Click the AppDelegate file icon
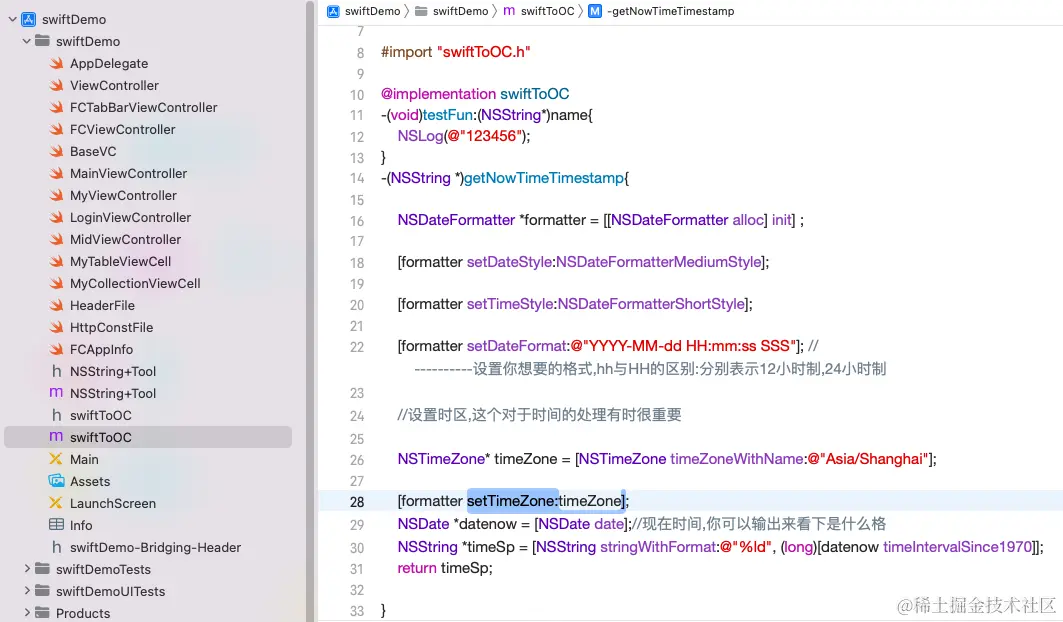Image resolution: width=1063 pixels, height=622 pixels. (x=58, y=63)
